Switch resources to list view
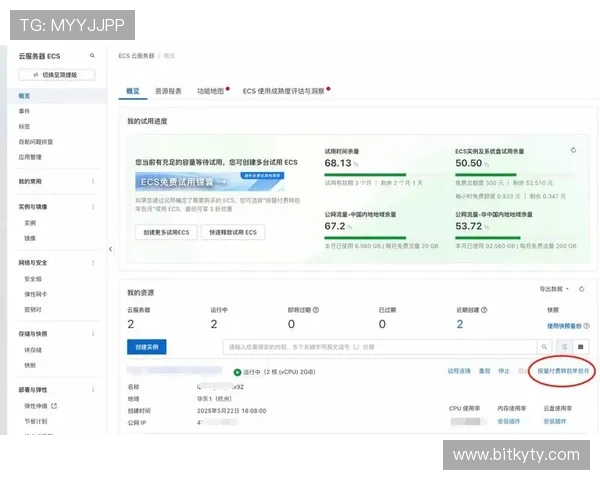The width and height of the screenshot is (600, 480). point(564,347)
